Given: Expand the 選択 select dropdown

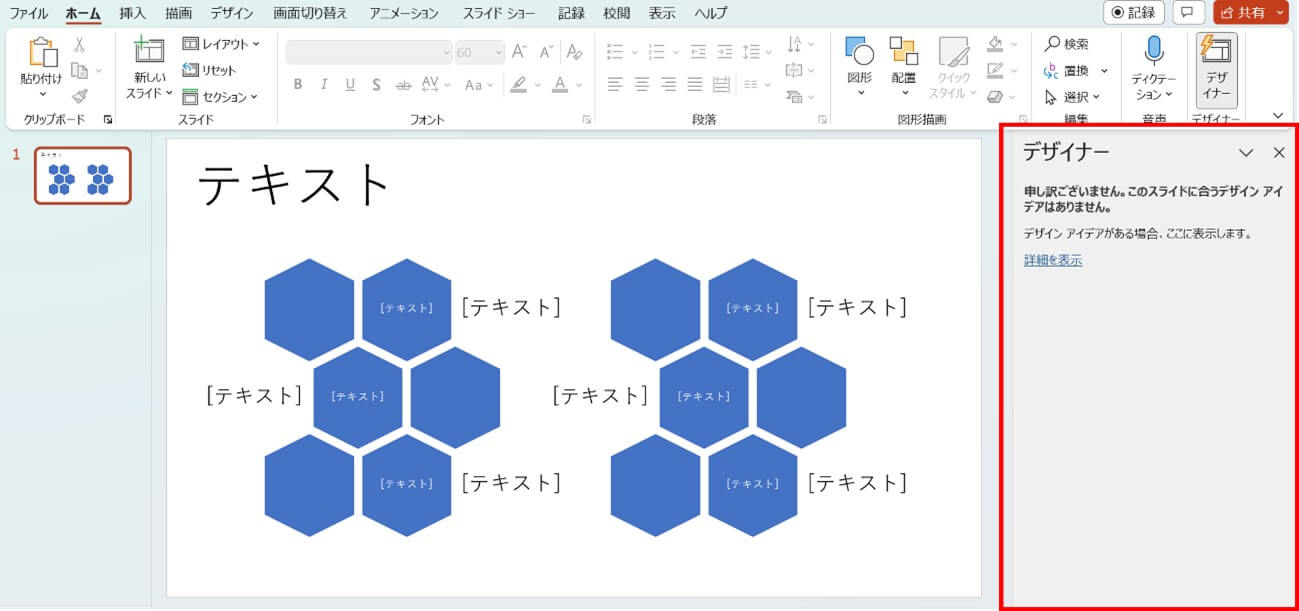Looking at the screenshot, I should click(1071, 96).
